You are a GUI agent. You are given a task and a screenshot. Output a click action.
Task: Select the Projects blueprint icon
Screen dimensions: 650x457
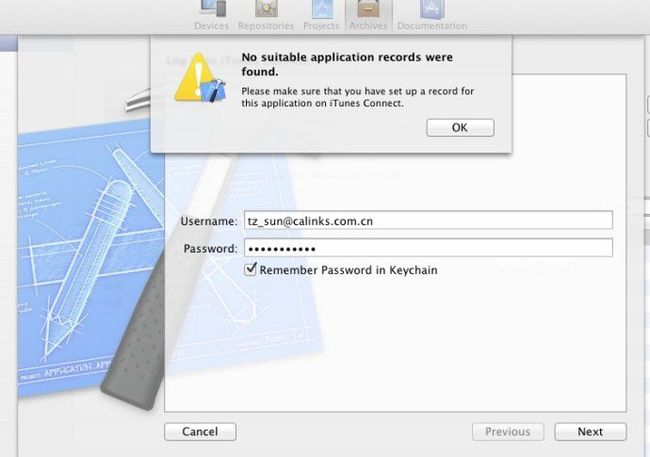[322, 9]
